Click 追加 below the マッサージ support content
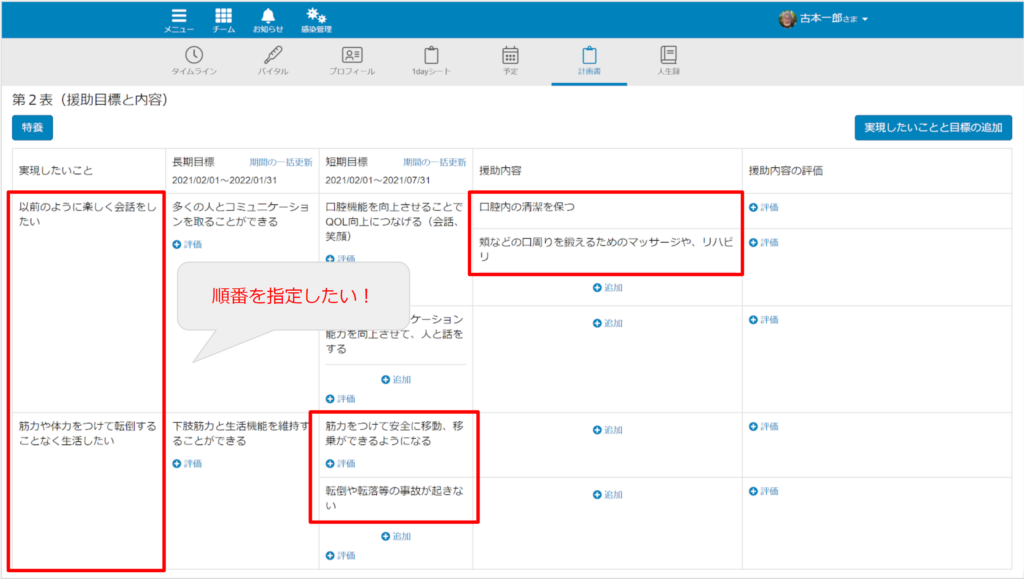1024x579 pixels. [x=606, y=287]
